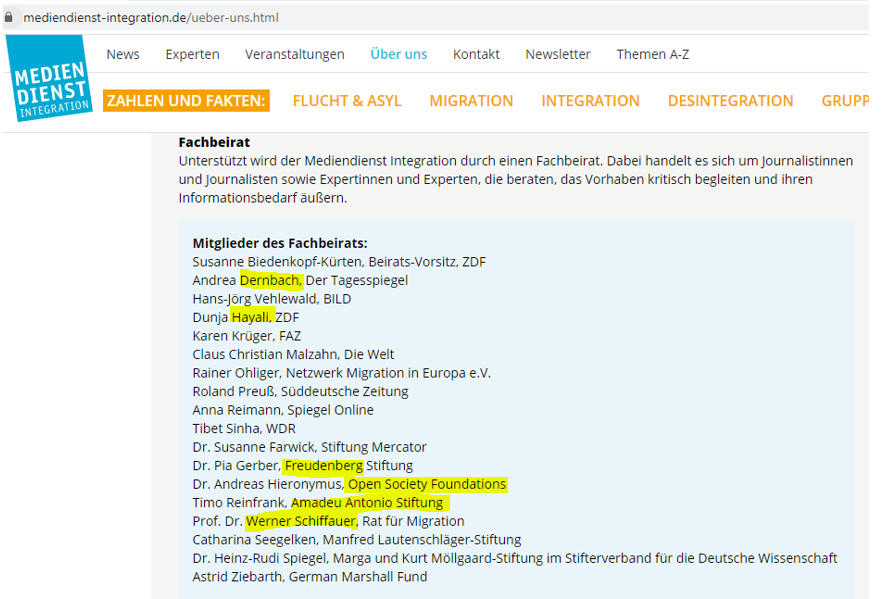Open Themen A-Z index

652,54
